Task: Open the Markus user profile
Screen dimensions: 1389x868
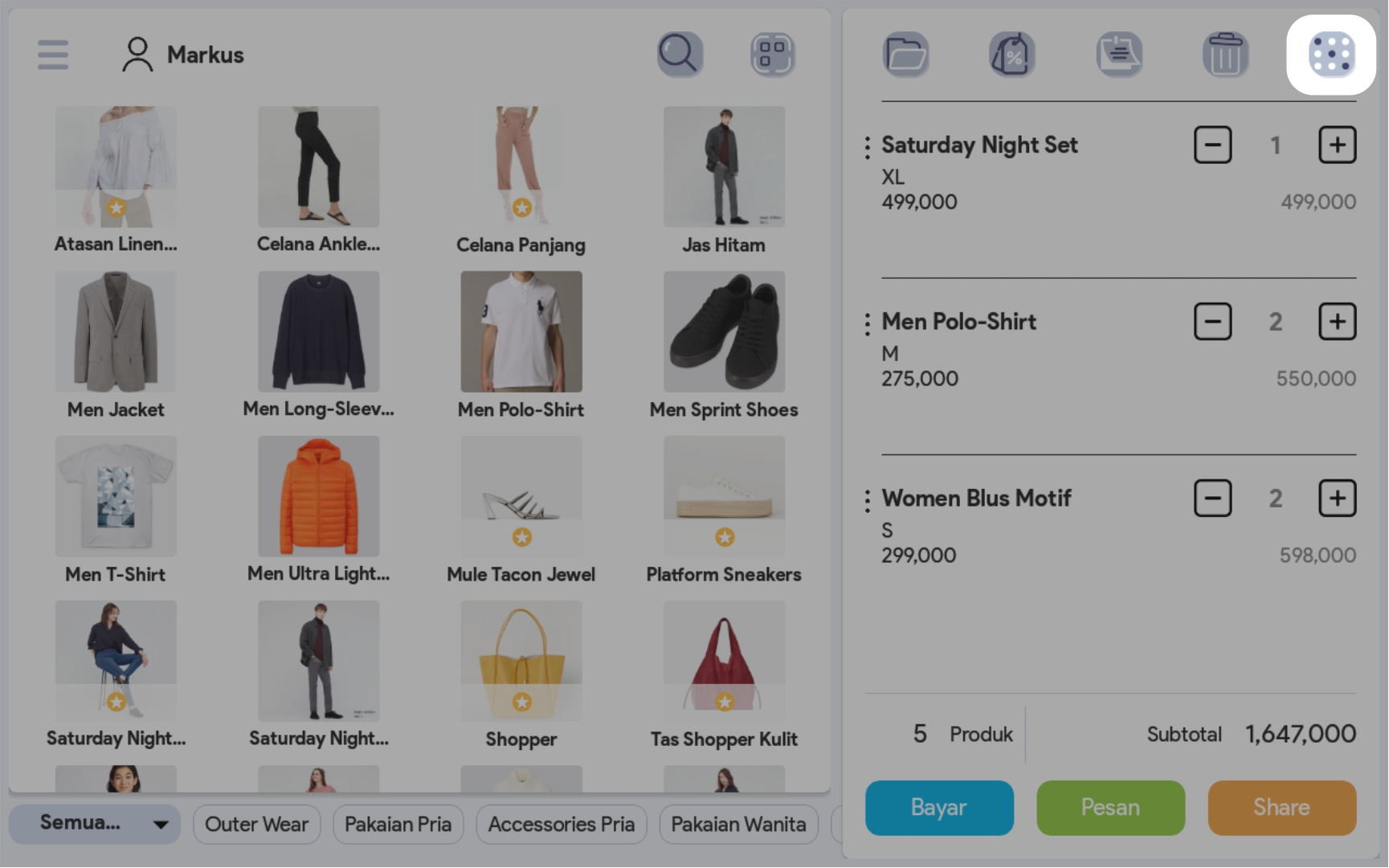Action: 182,55
